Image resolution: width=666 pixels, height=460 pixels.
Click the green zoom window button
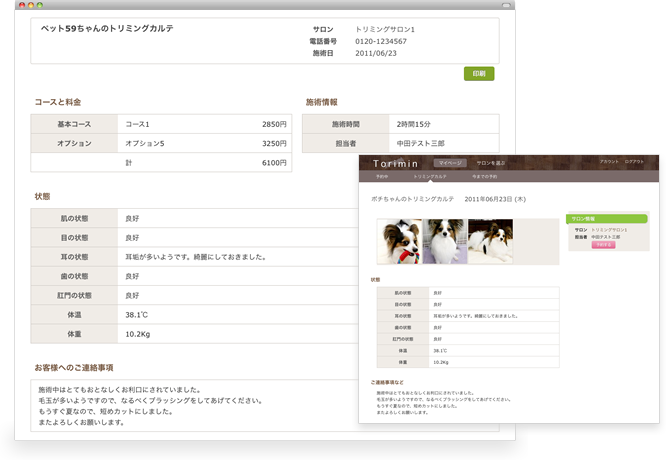(x=39, y=5)
